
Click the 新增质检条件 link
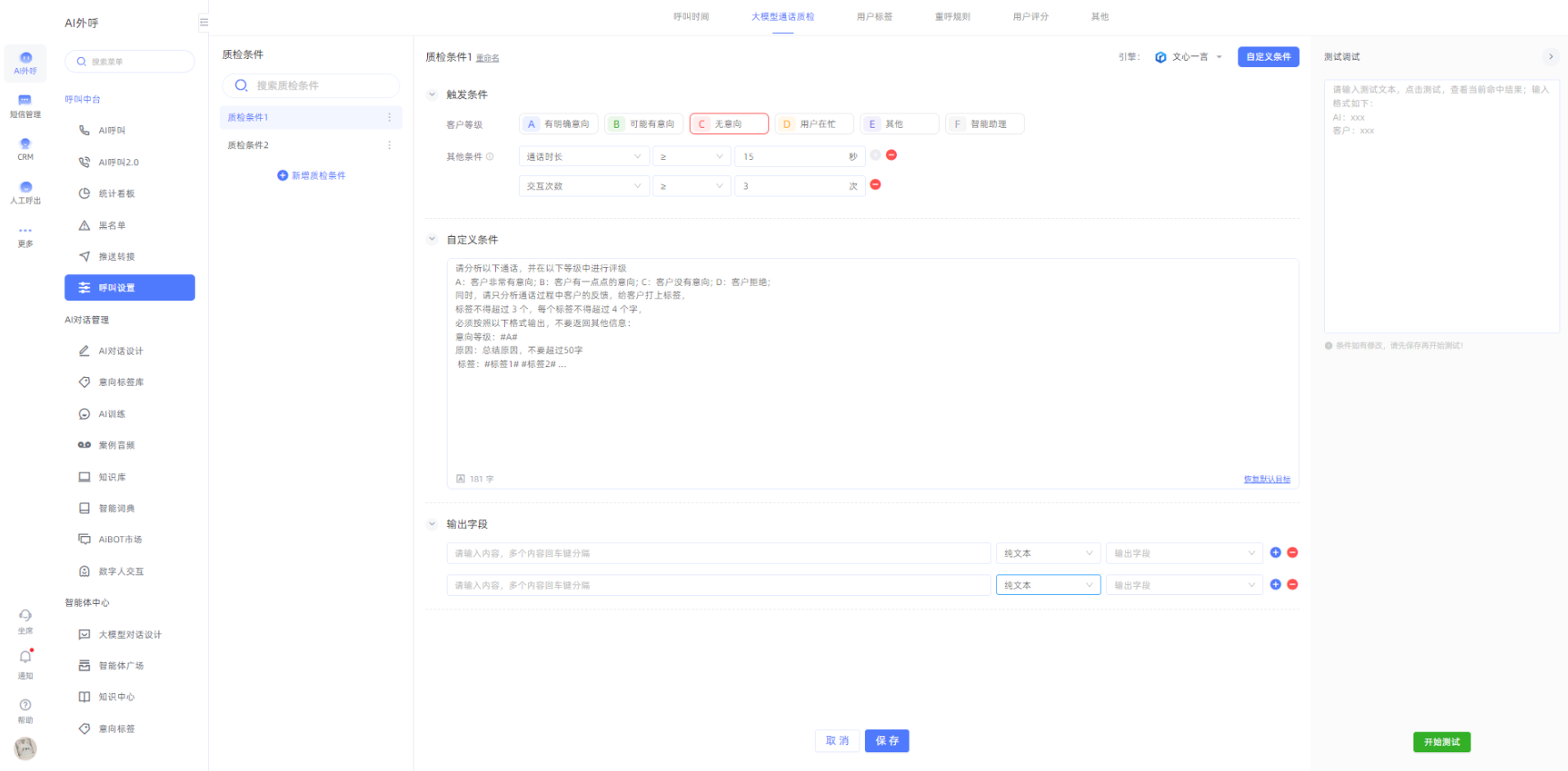311,176
